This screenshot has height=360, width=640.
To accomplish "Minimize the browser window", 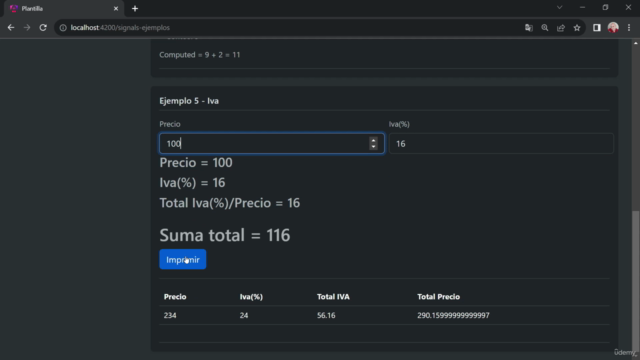I will [x=582, y=7].
